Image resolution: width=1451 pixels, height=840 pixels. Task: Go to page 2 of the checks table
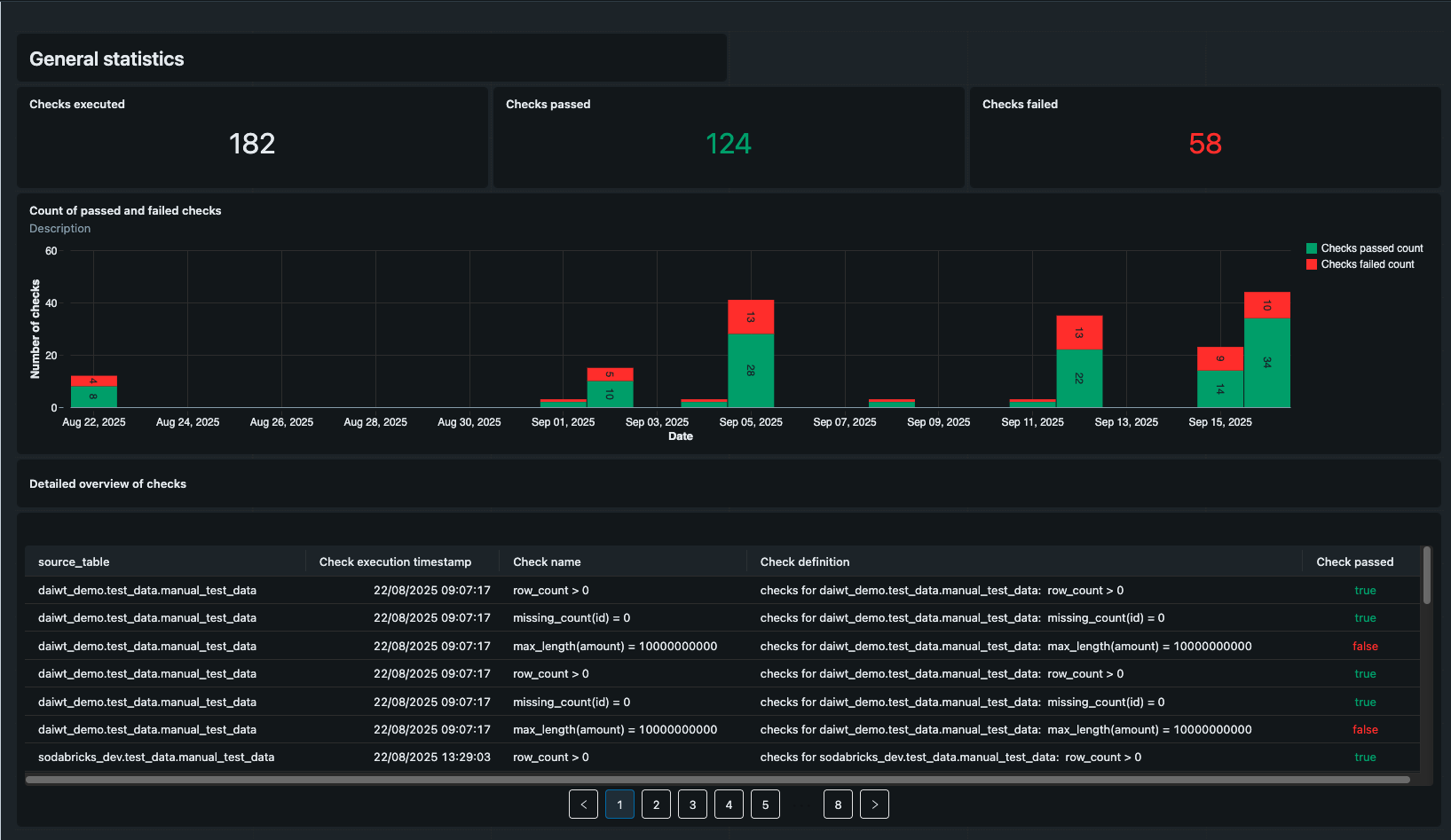point(656,804)
